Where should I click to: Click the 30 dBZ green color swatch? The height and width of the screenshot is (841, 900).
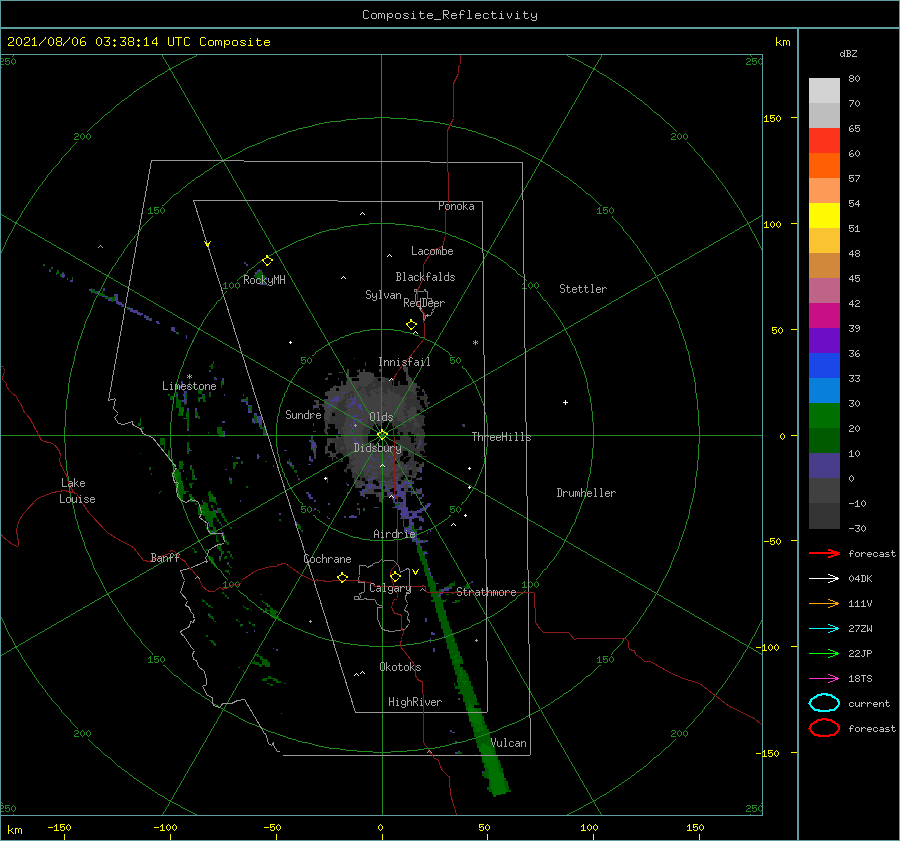(824, 415)
